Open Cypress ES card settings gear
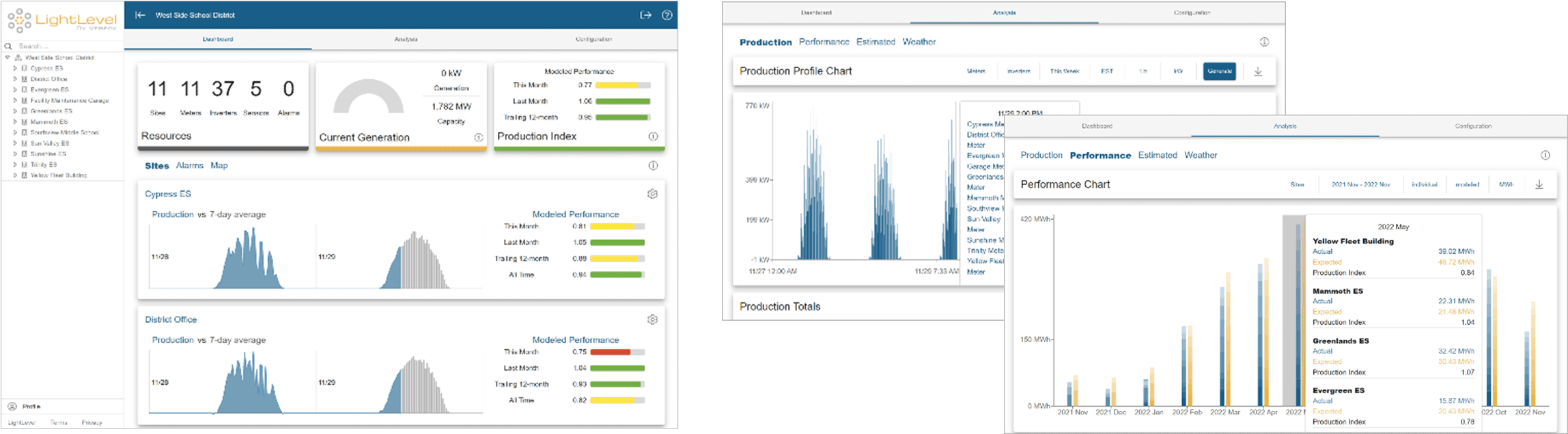Viewport: 1568px width, 434px height. tap(652, 194)
